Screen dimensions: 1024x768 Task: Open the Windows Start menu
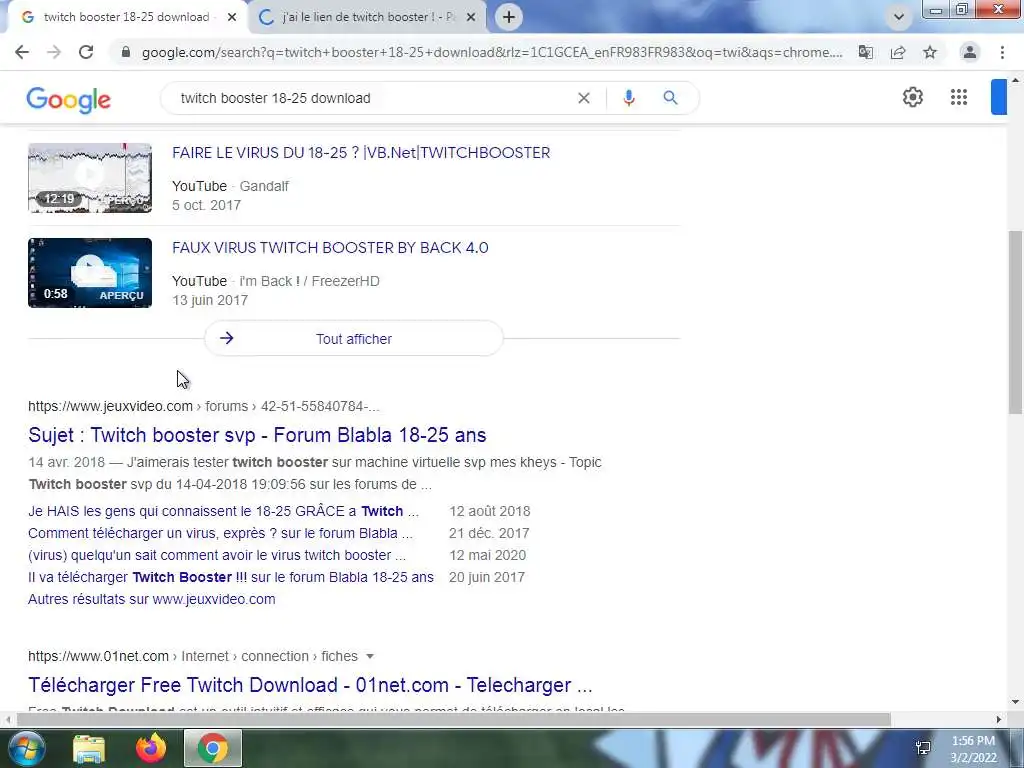25,748
